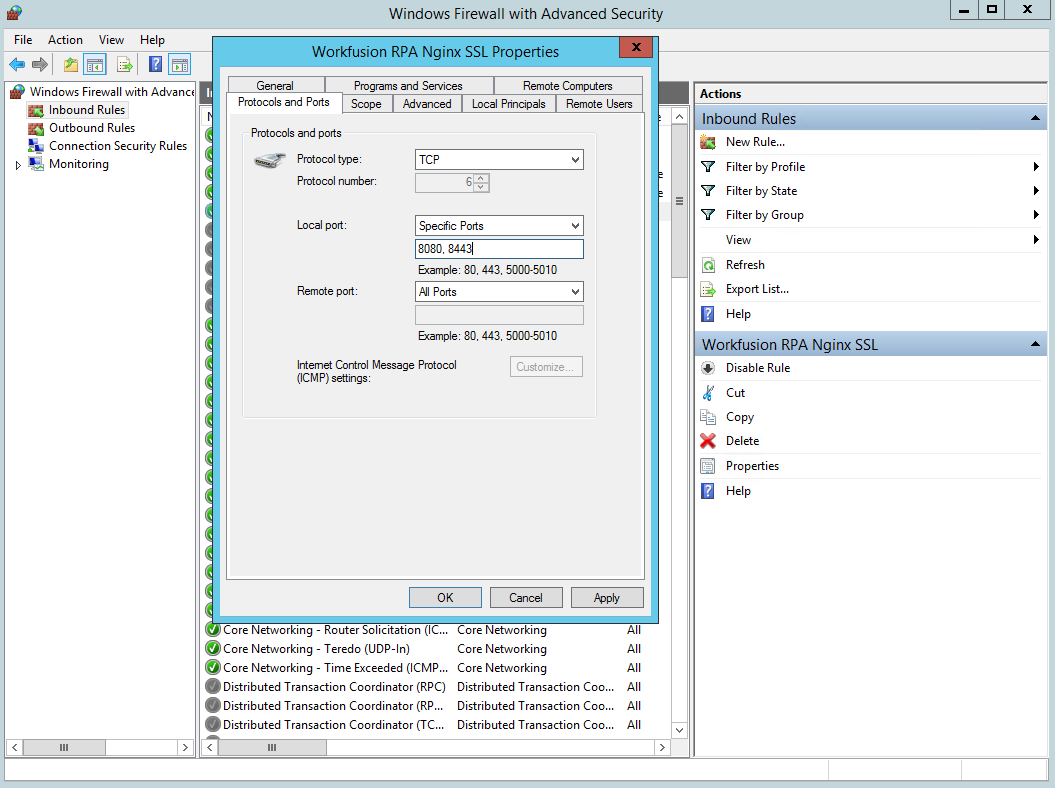
Task: Collapse the Inbound Rules actions section
Action: click(1035, 118)
